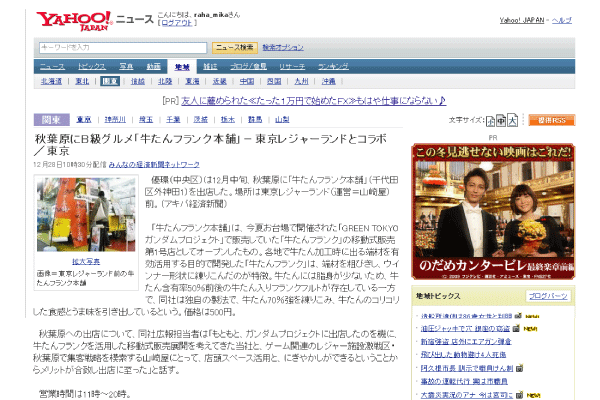The height and width of the screenshot is (400, 600).
Task: Switch to the 雑誌 tab
Action: (x=210, y=67)
